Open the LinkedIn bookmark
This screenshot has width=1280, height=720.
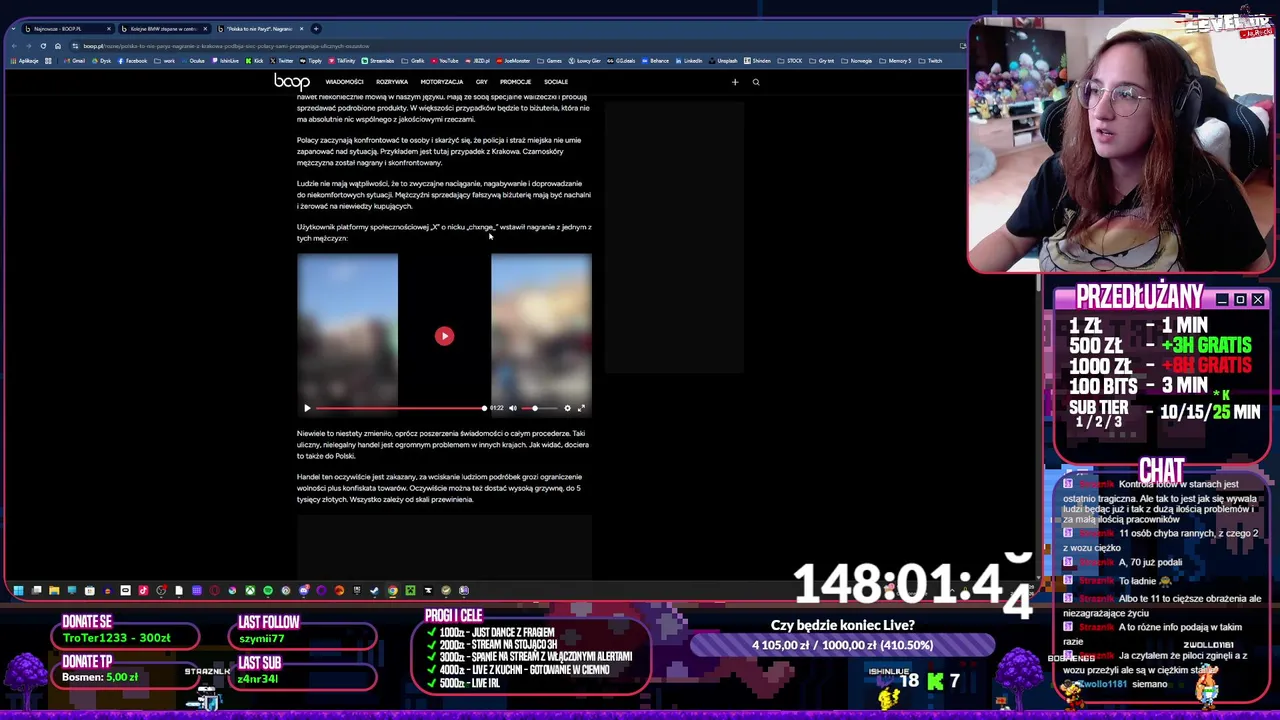pos(689,61)
